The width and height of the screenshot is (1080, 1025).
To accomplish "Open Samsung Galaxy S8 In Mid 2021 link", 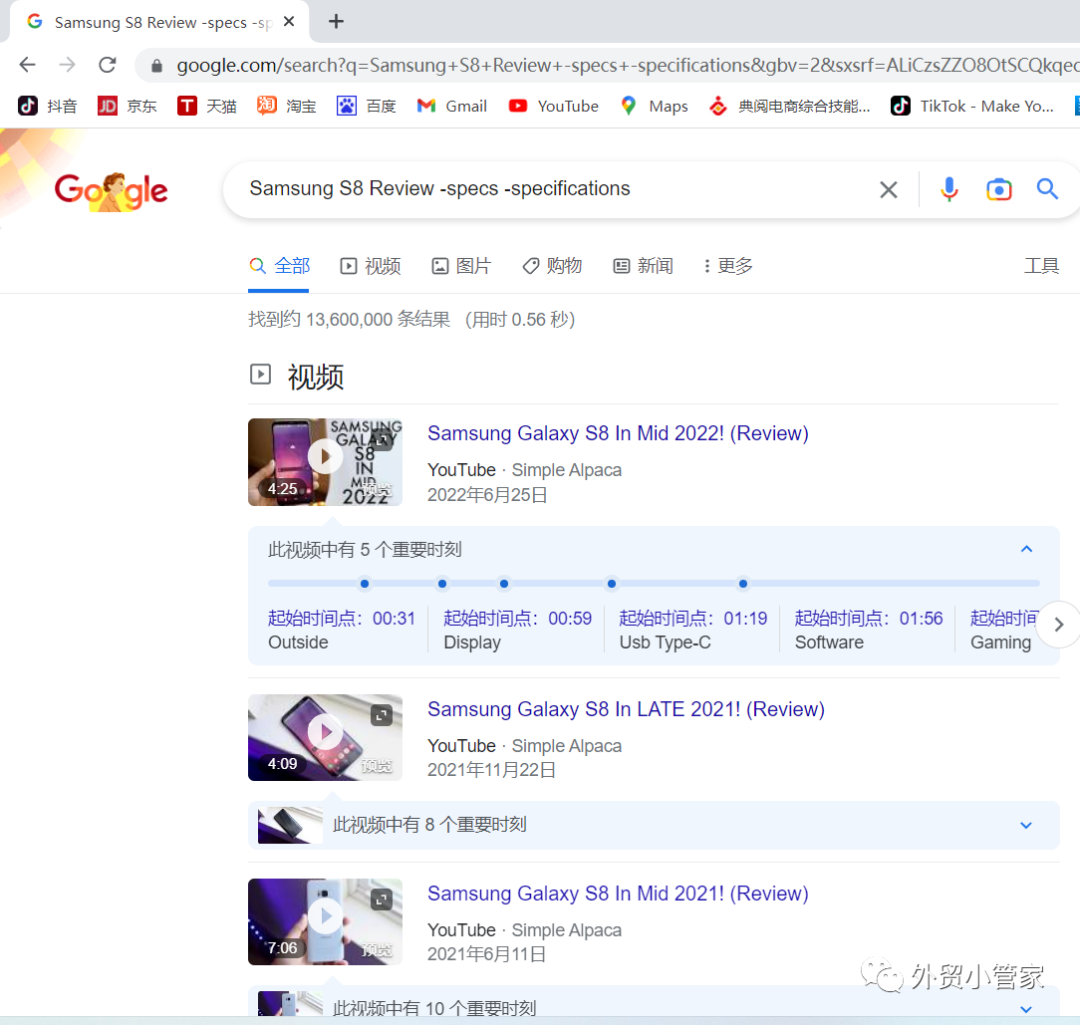I will (x=618, y=893).
